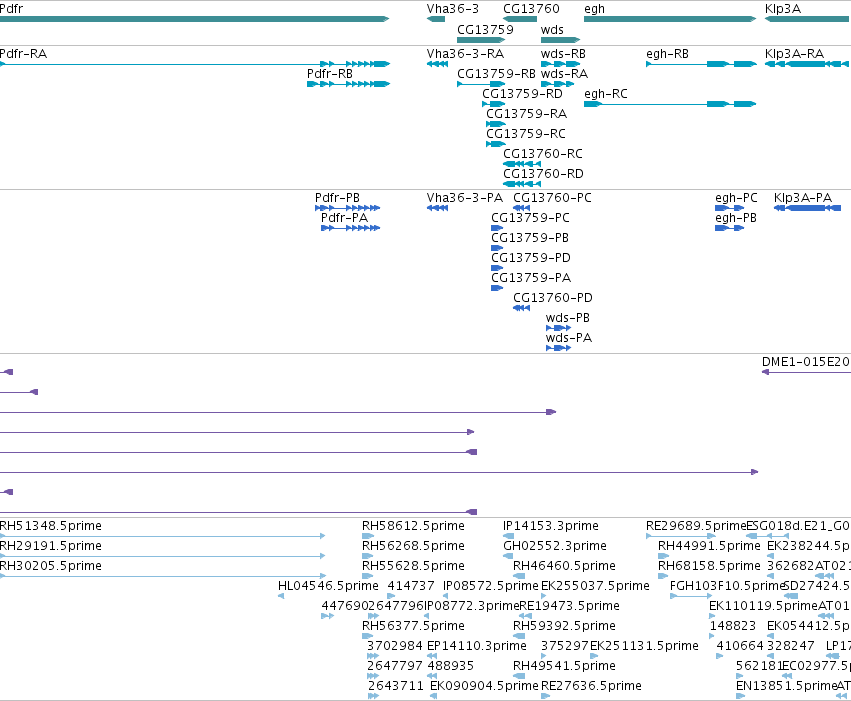Viewport: 851px width, 701px height.
Task: Select the 488935 EST label
Action: [x=450, y=667]
